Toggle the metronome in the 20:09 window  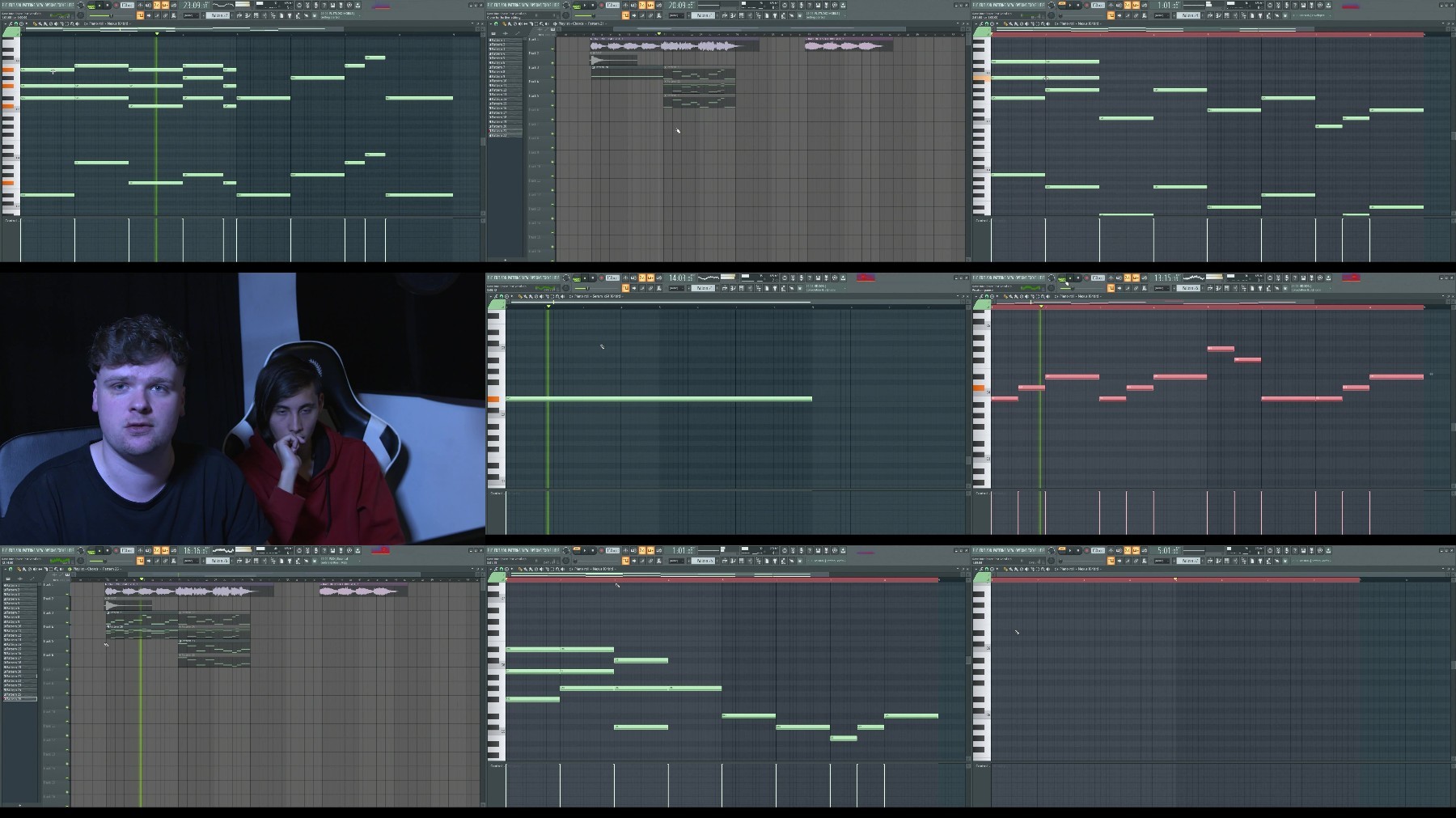tap(625, 5)
